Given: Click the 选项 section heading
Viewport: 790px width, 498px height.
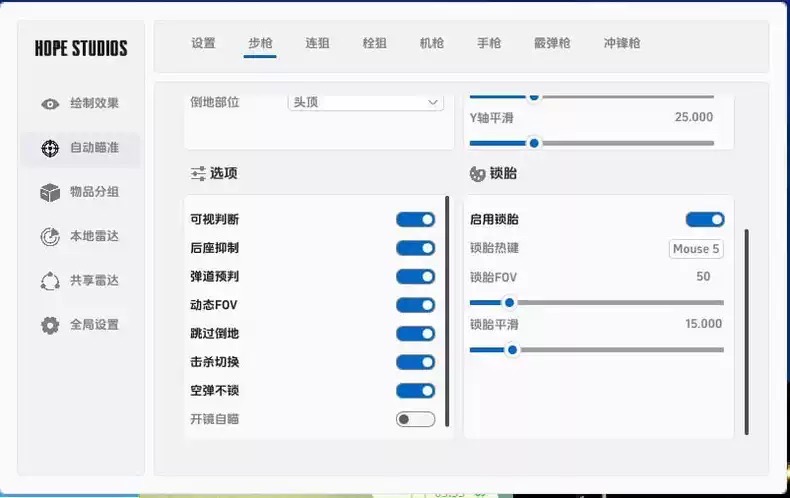Looking at the screenshot, I should pos(223,173).
